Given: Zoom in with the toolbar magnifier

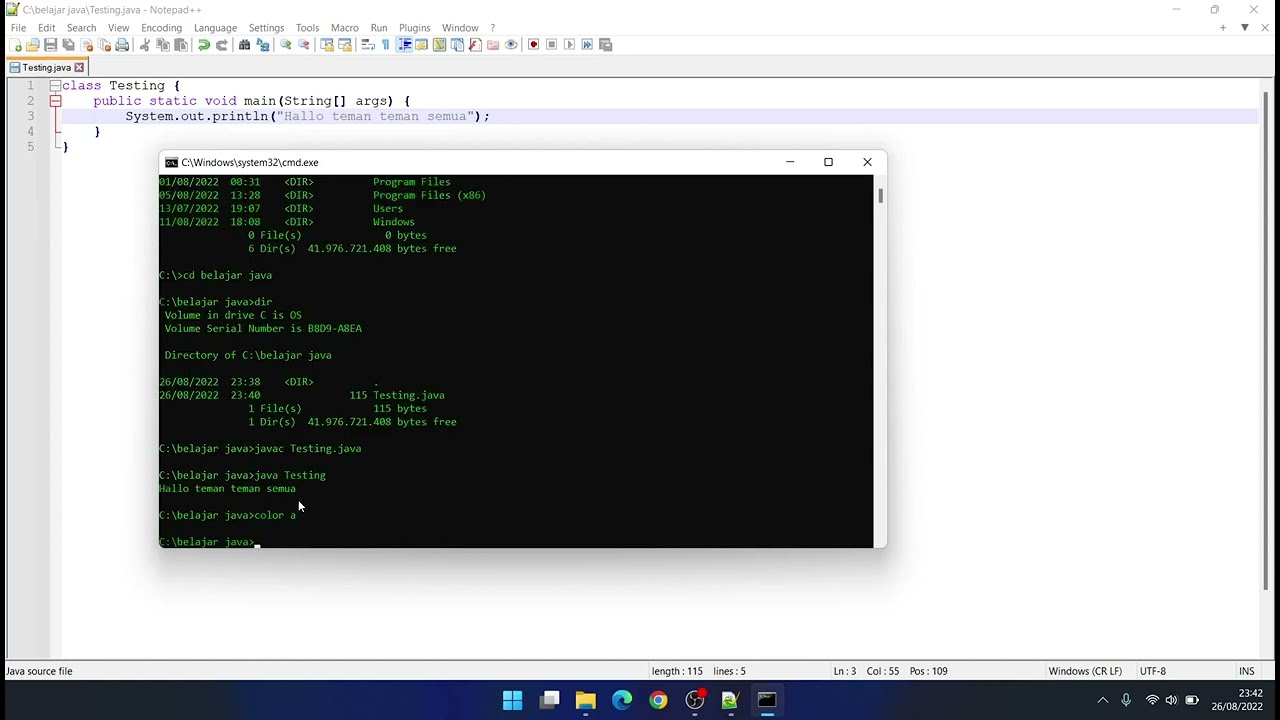Looking at the screenshot, I should point(286,44).
